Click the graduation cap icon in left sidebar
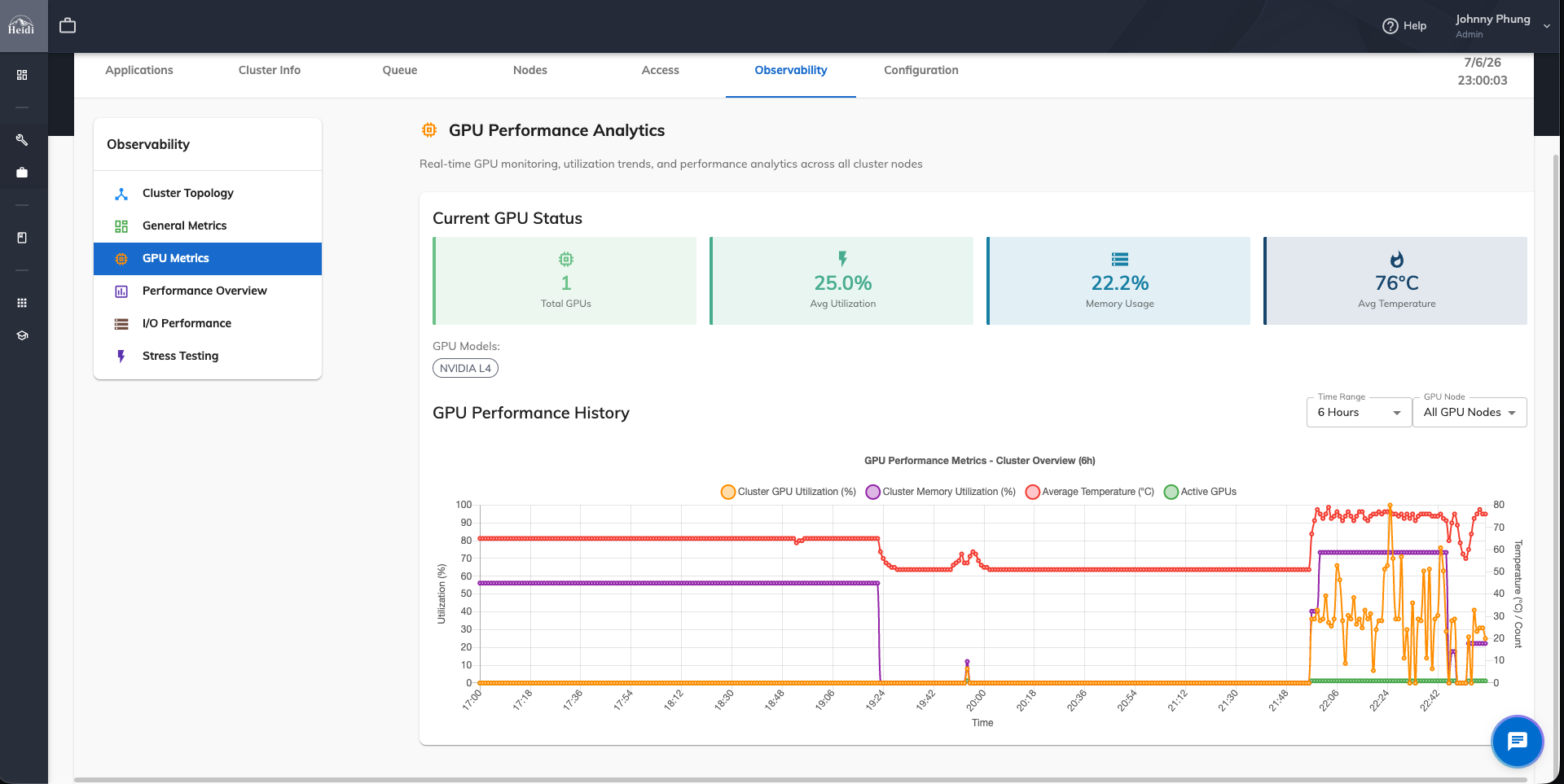Viewport: 1564px width, 784px height. (22, 335)
